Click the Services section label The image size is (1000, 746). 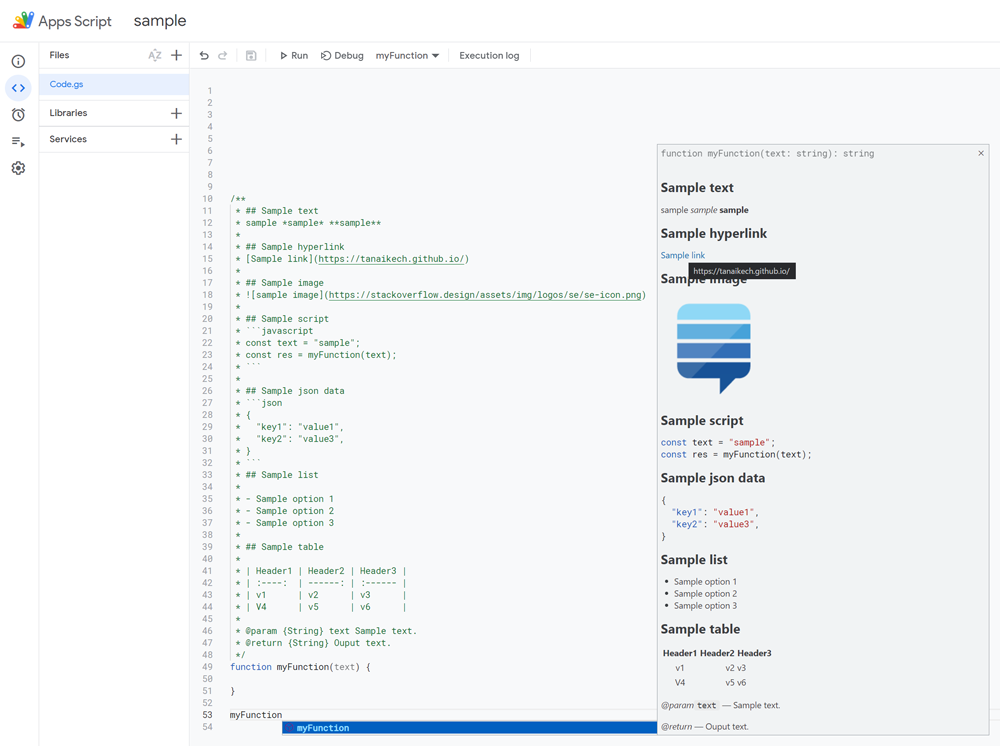[68, 139]
